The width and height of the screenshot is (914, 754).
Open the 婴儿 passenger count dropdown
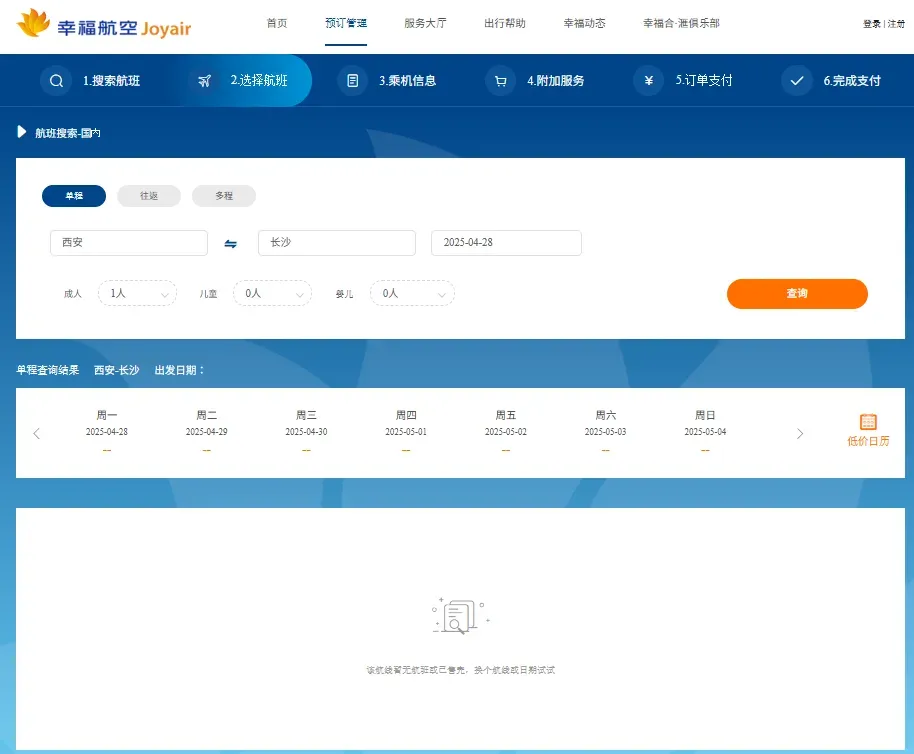(412, 293)
